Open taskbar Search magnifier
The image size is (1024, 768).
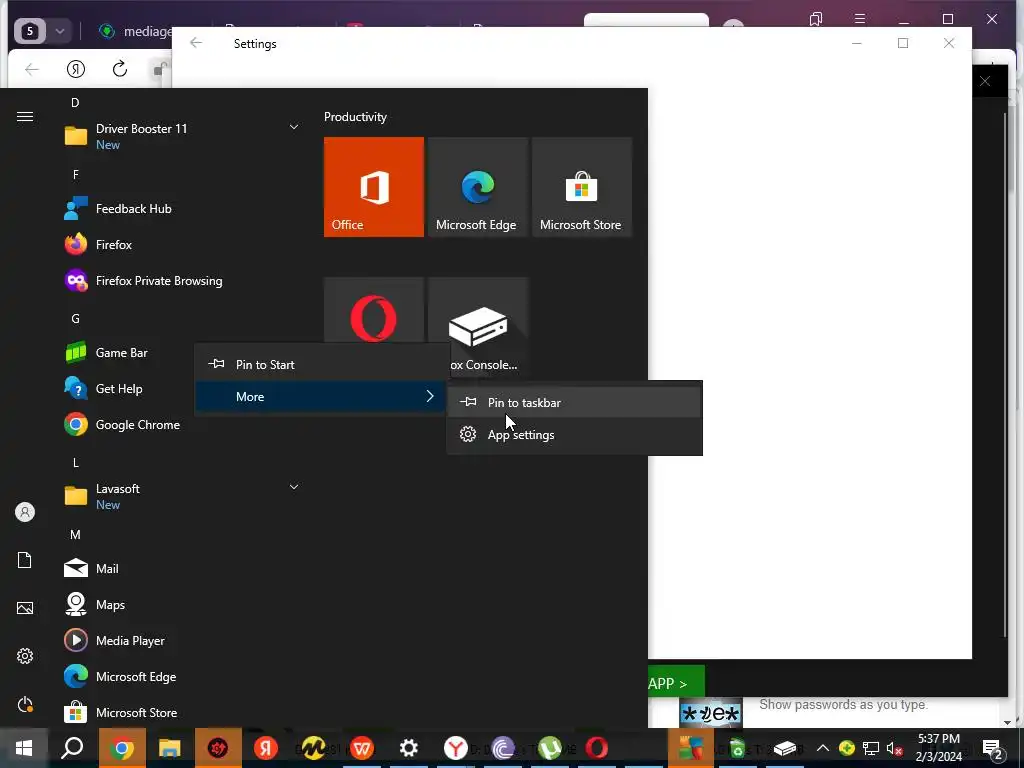coord(72,748)
